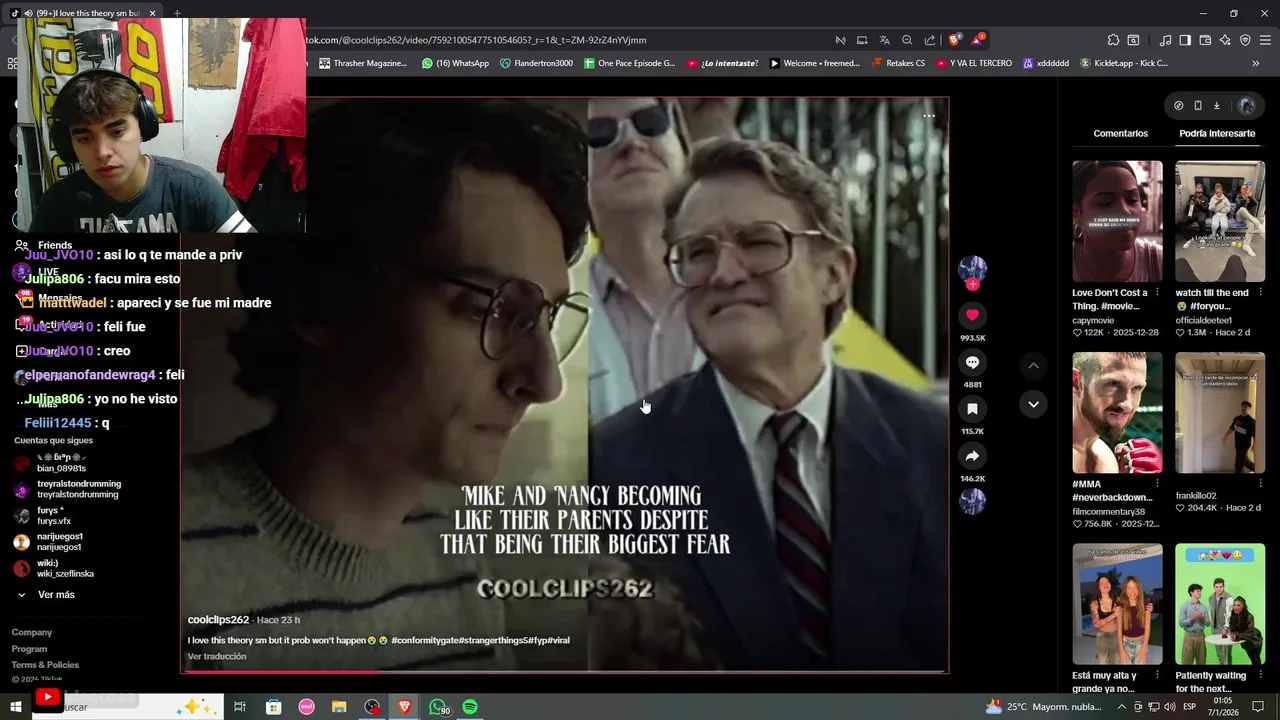Share the video using the arrow icon
This screenshot has height=720, width=1280.
click(x=972, y=456)
